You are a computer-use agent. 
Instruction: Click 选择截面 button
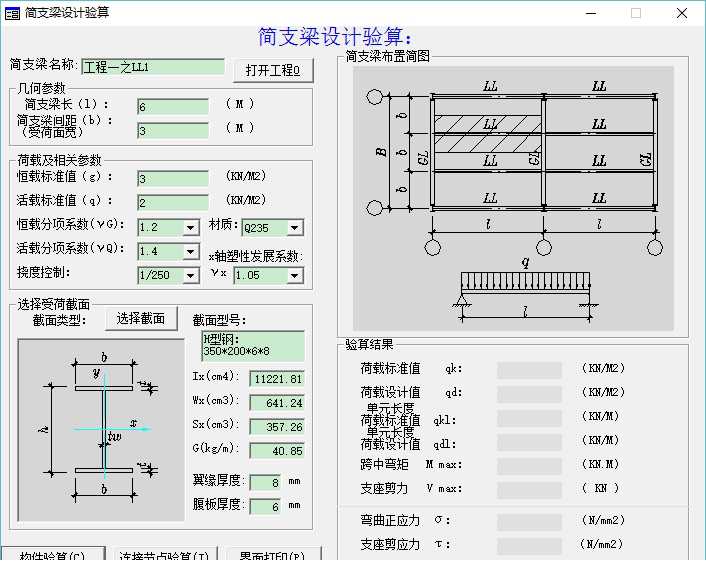141,319
